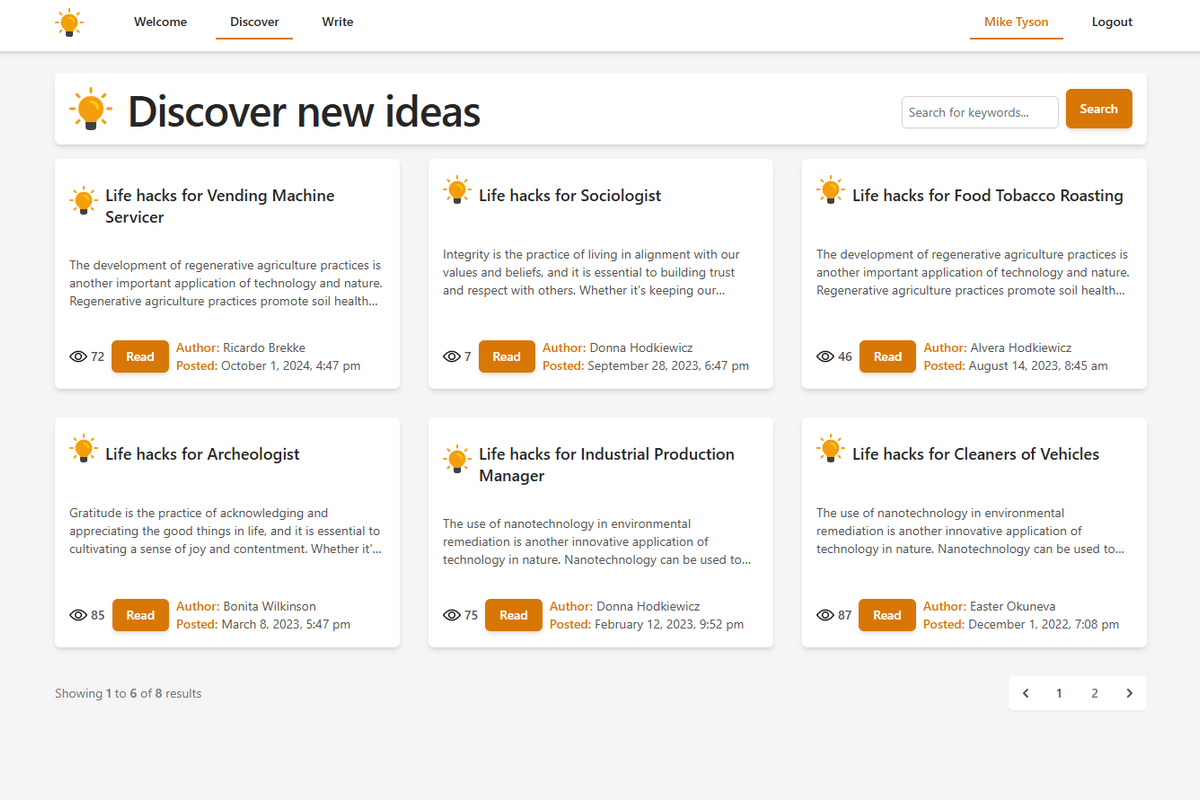
Task: Click author name Easter Okuneva
Action: [1012, 606]
